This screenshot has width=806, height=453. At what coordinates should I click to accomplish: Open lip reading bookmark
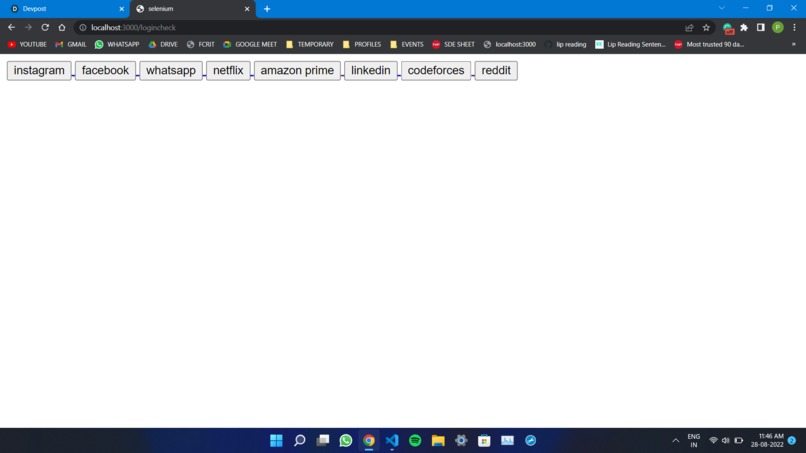(x=565, y=44)
